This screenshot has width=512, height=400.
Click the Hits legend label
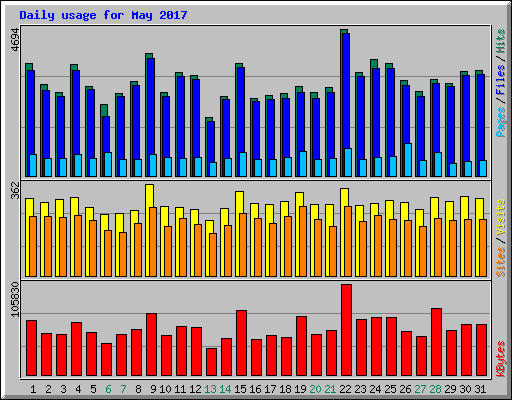[x=501, y=41]
